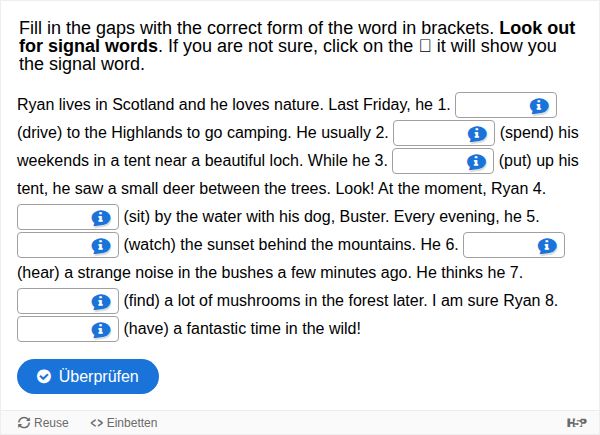600x435 pixels.
Task: Reveal the hint for gap 8 (have)
Action: [x=101, y=329]
